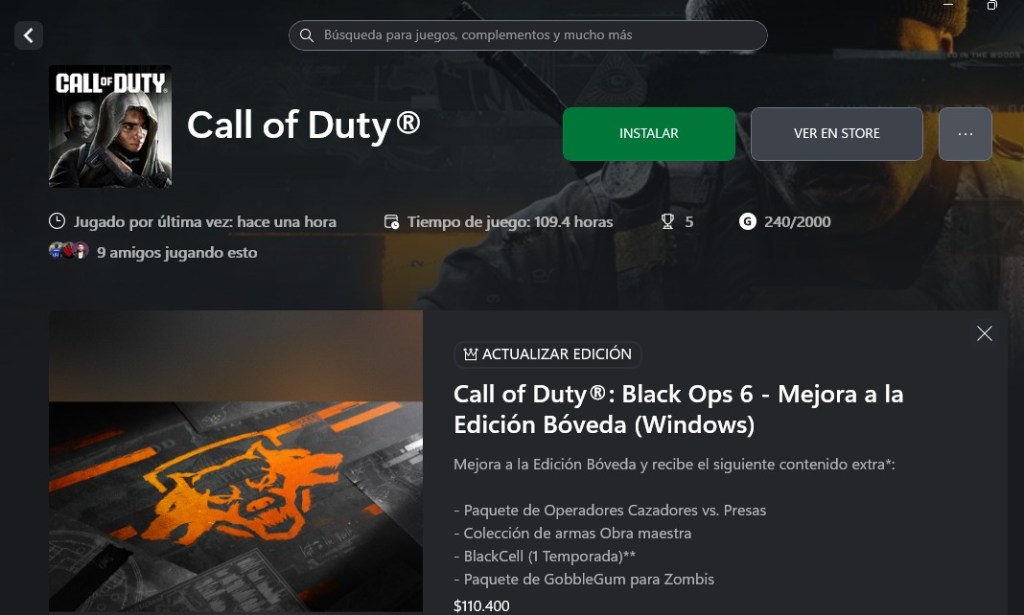Click the Gamerscore G icon

[747, 222]
